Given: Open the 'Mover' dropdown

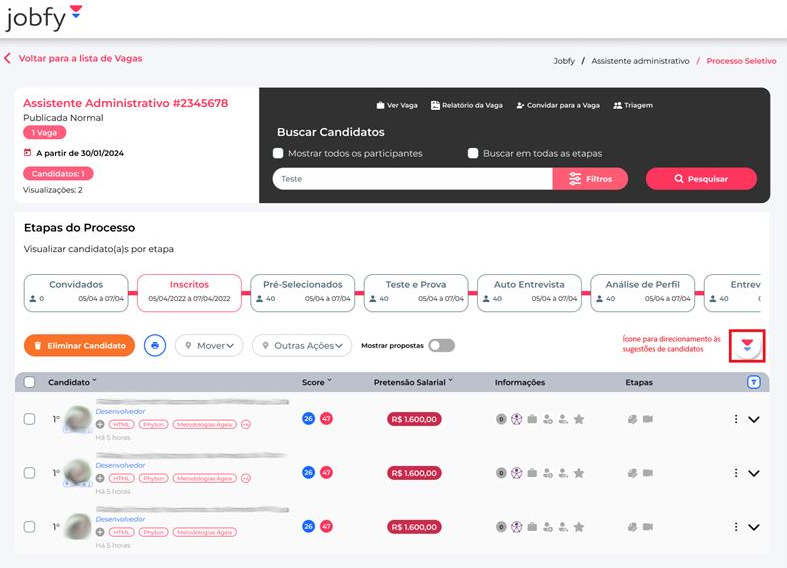Looking at the screenshot, I should pos(210,345).
